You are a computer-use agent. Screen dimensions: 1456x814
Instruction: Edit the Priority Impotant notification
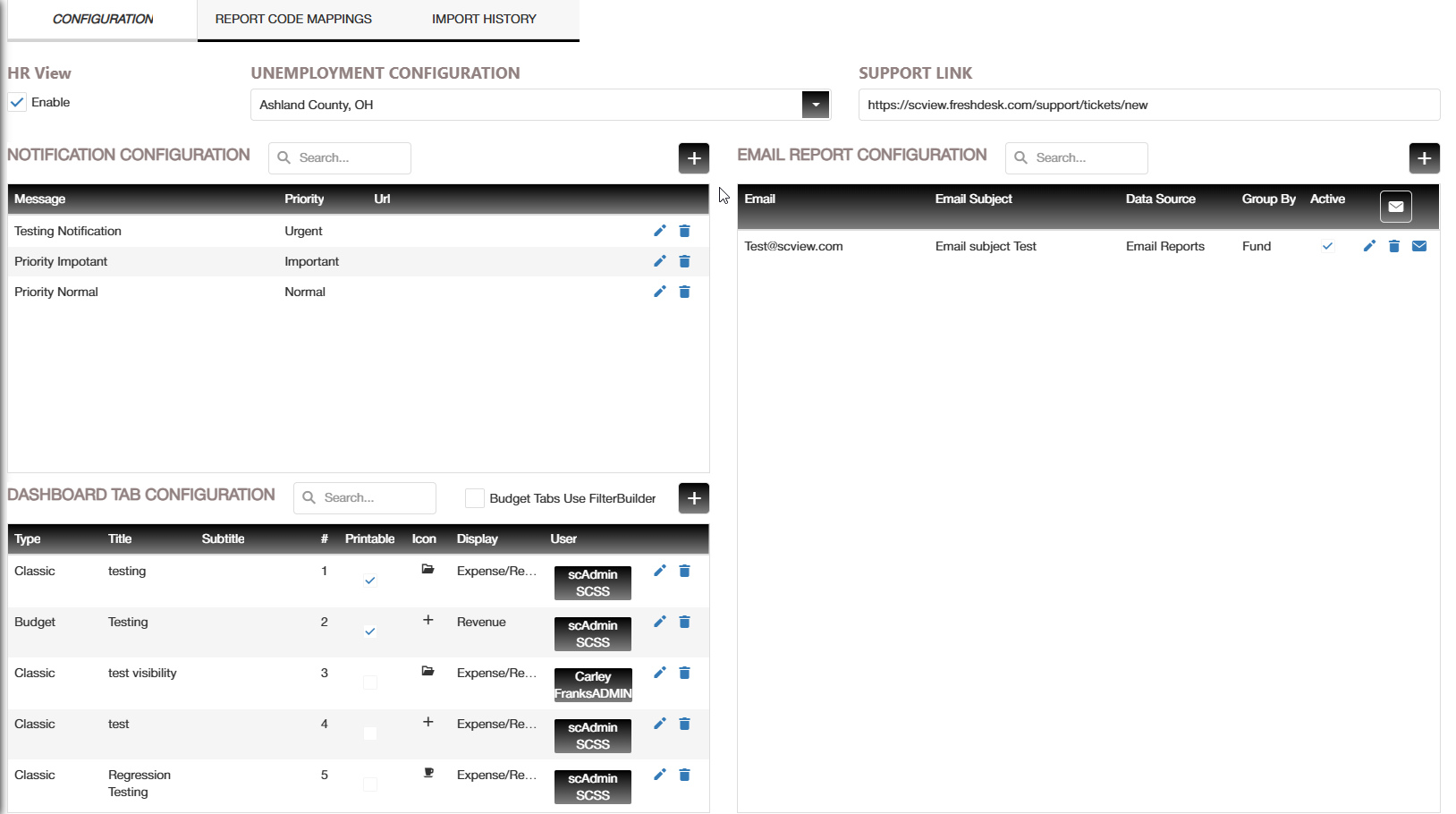click(x=660, y=261)
